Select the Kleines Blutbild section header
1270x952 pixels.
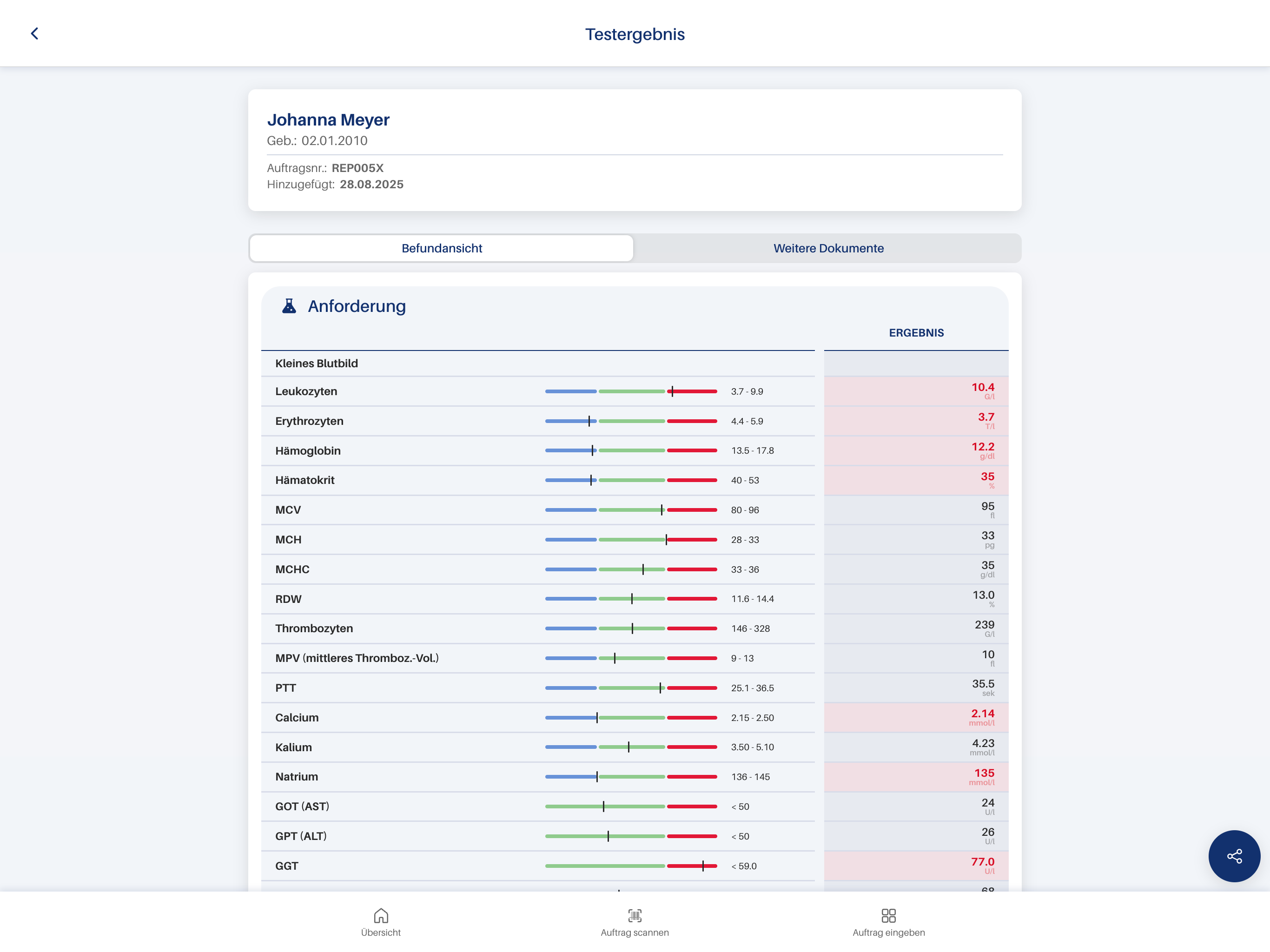point(317,363)
